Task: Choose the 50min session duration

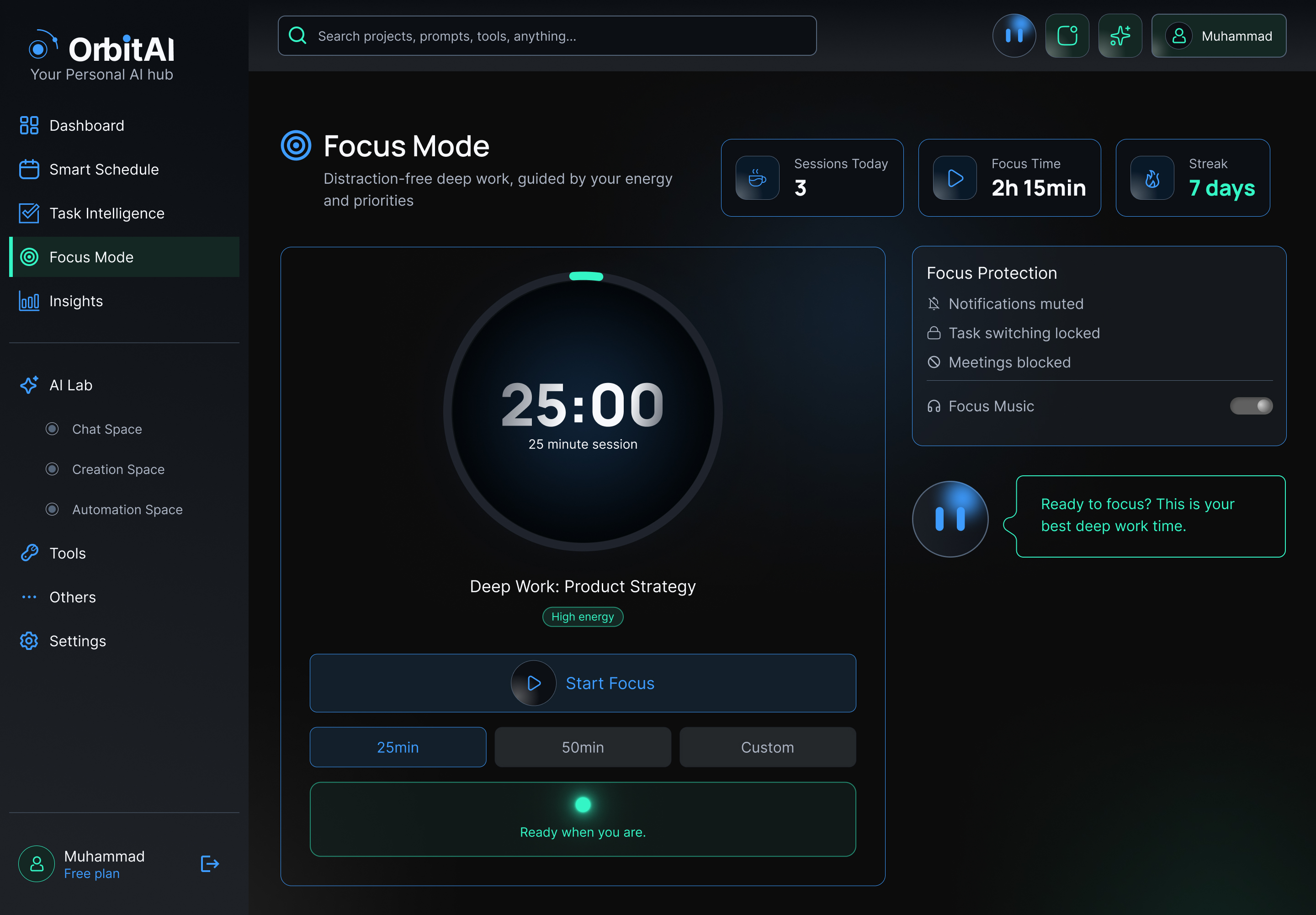Action: tap(582, 747)
